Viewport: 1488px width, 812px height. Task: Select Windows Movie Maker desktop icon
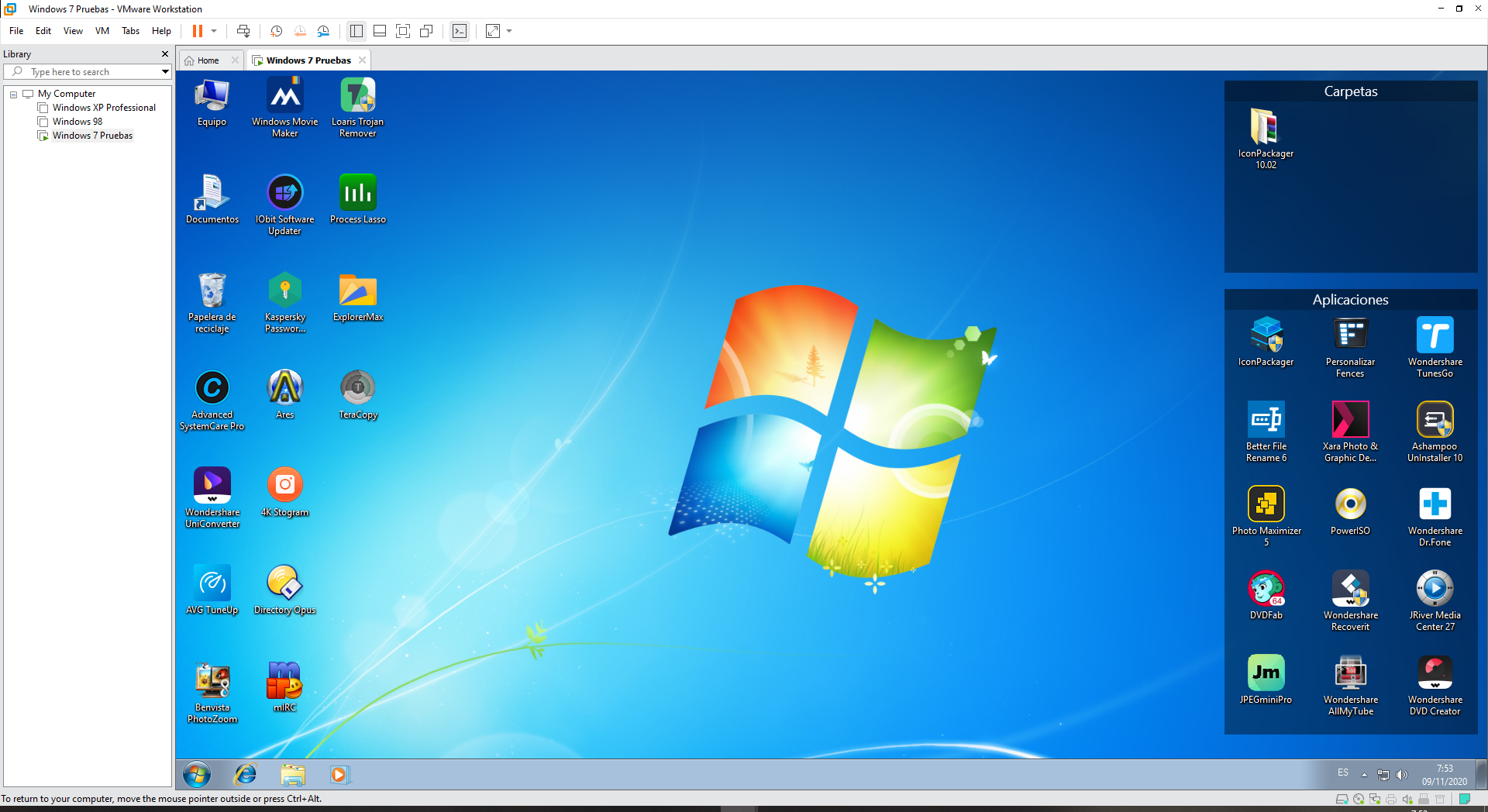pyautogui.click(x=284, y=108)
